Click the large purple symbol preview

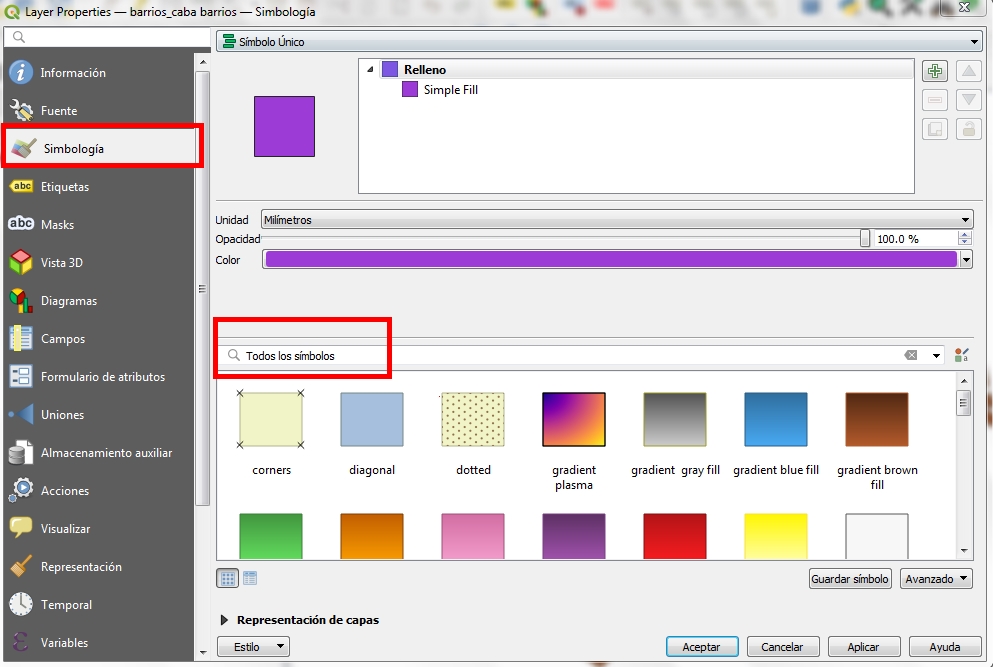(x=284, y=126)
